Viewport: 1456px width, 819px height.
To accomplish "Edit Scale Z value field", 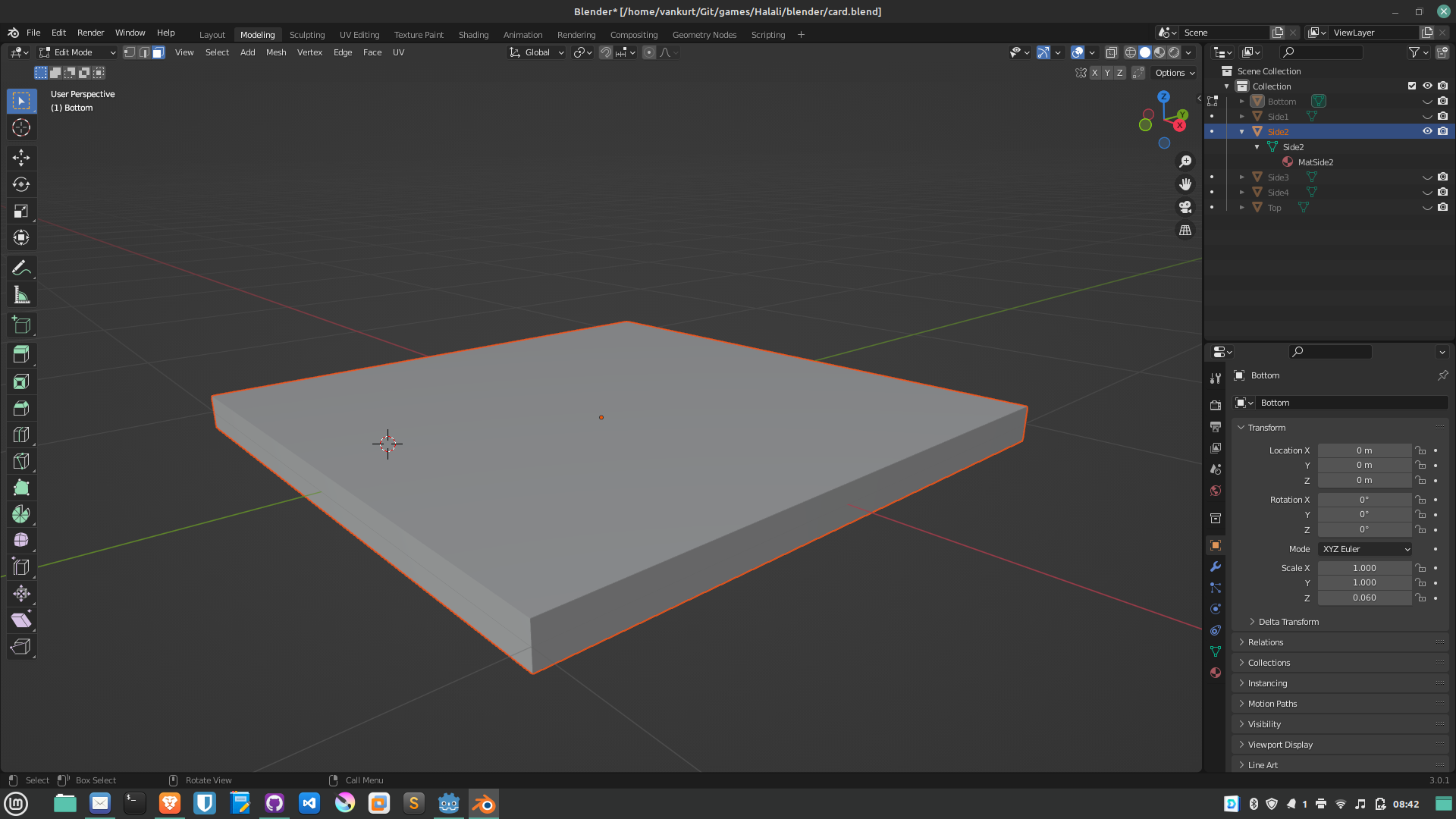I will [x=1364, y=597].
